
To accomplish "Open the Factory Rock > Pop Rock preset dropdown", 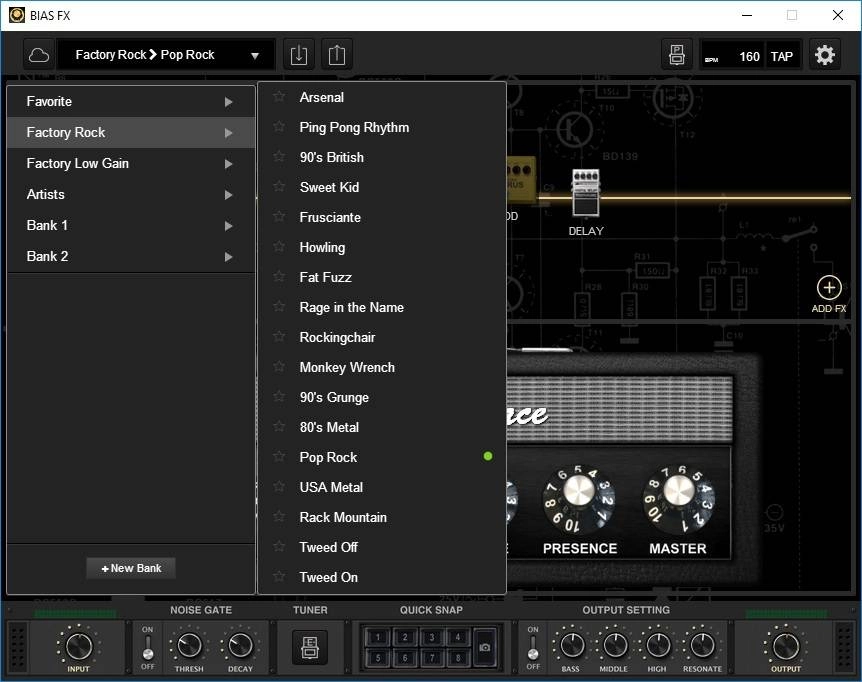I will [x=166, y=55].
